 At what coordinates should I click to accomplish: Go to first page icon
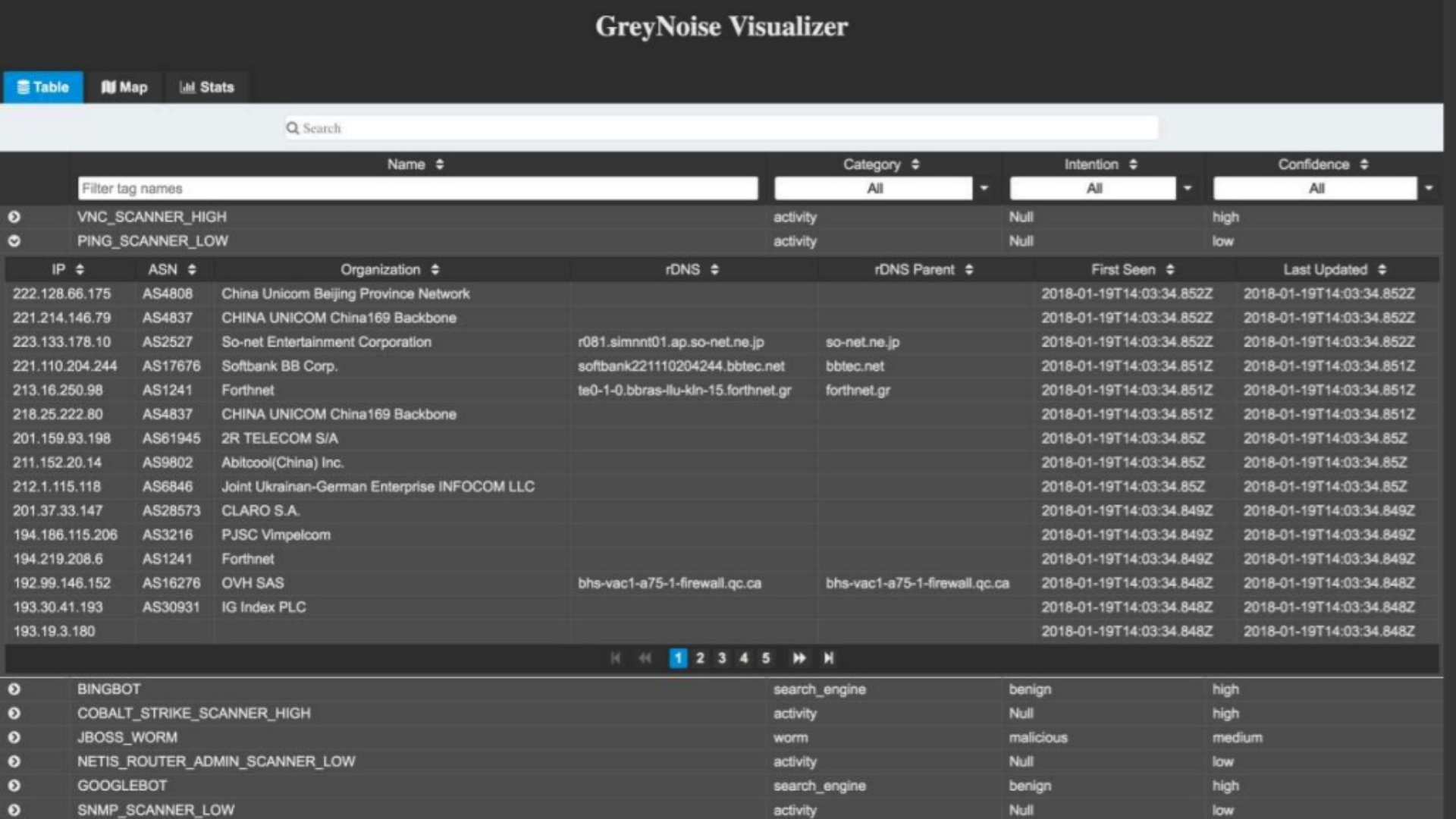pyautogui.click(x=615, y=658)
